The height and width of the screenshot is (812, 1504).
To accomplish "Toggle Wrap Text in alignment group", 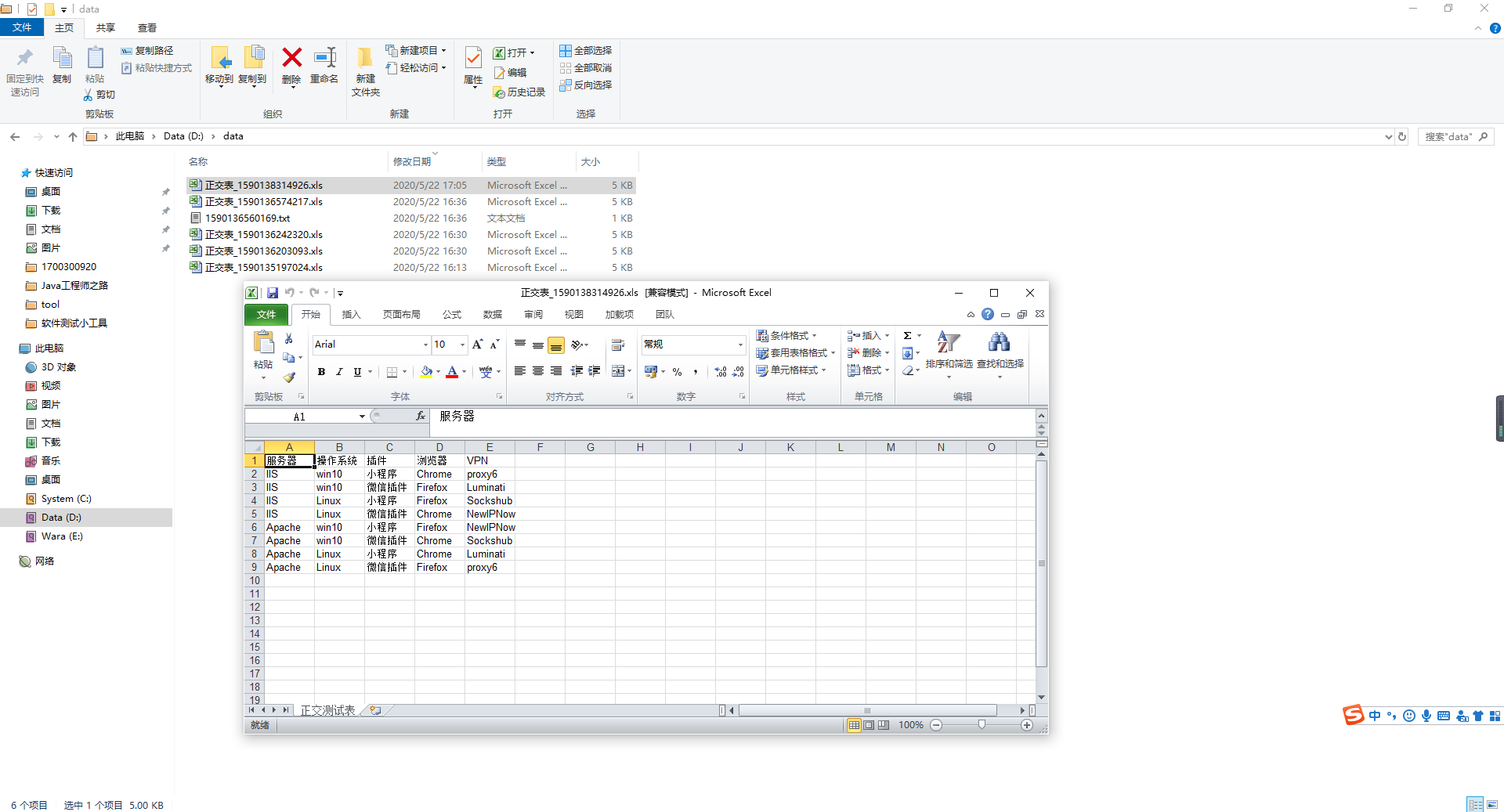I will pyautogui.click(x=617, y=345).
